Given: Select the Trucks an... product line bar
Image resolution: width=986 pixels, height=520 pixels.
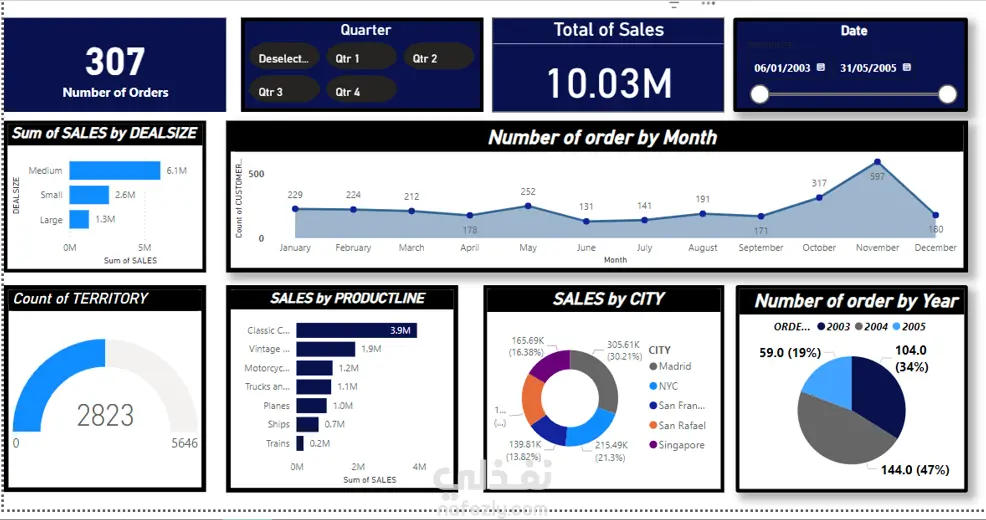Looking at the screenshot, I should 314,387.
